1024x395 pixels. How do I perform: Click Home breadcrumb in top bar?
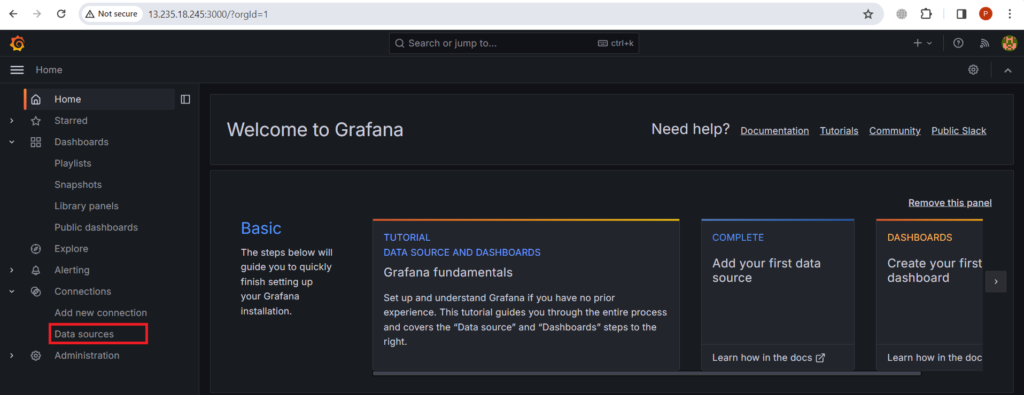coord(49,70)
